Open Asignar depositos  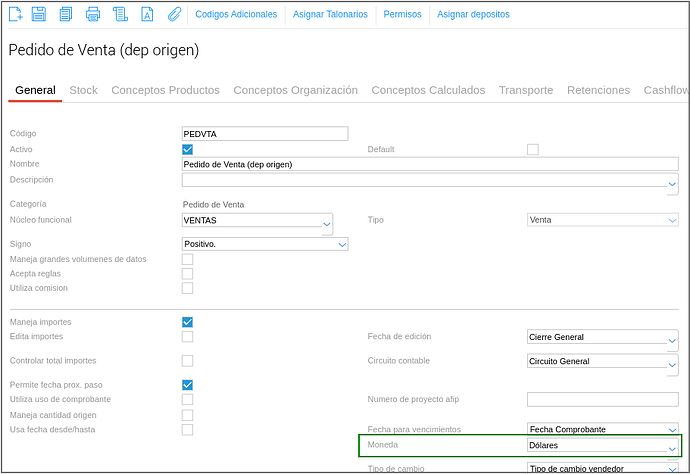473,15
